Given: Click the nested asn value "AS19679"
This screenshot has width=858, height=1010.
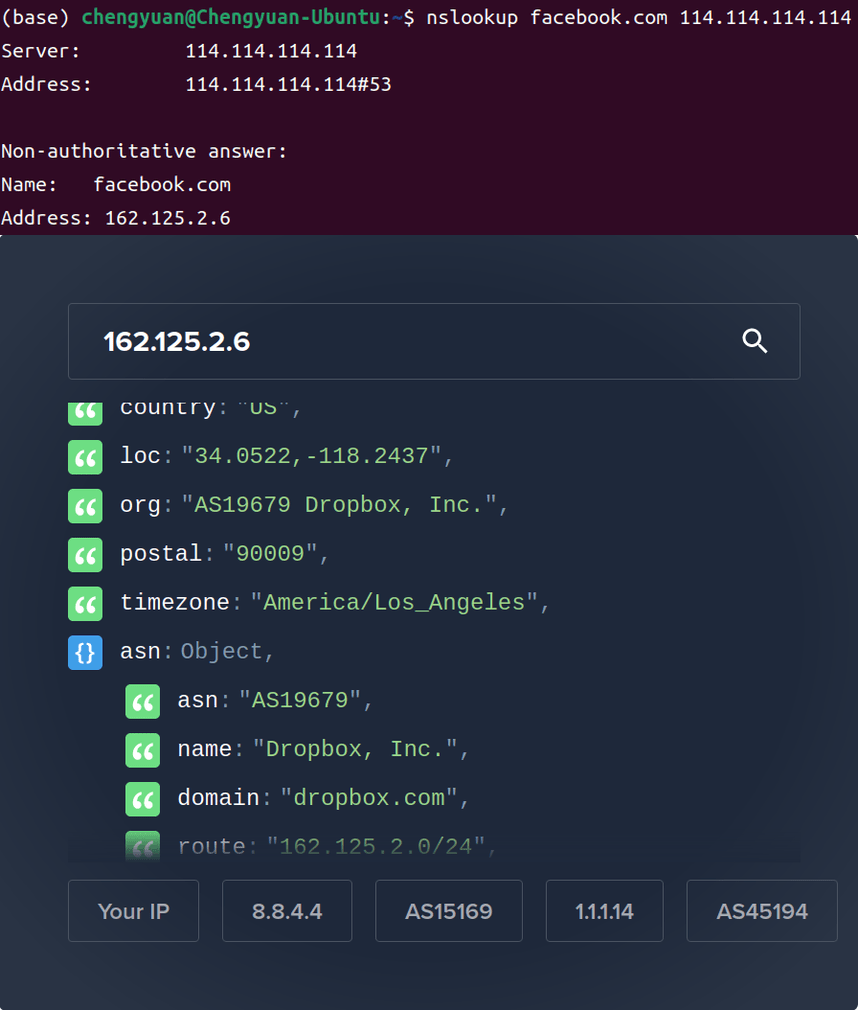Looking at the screenshot, I should pos(300,700).
